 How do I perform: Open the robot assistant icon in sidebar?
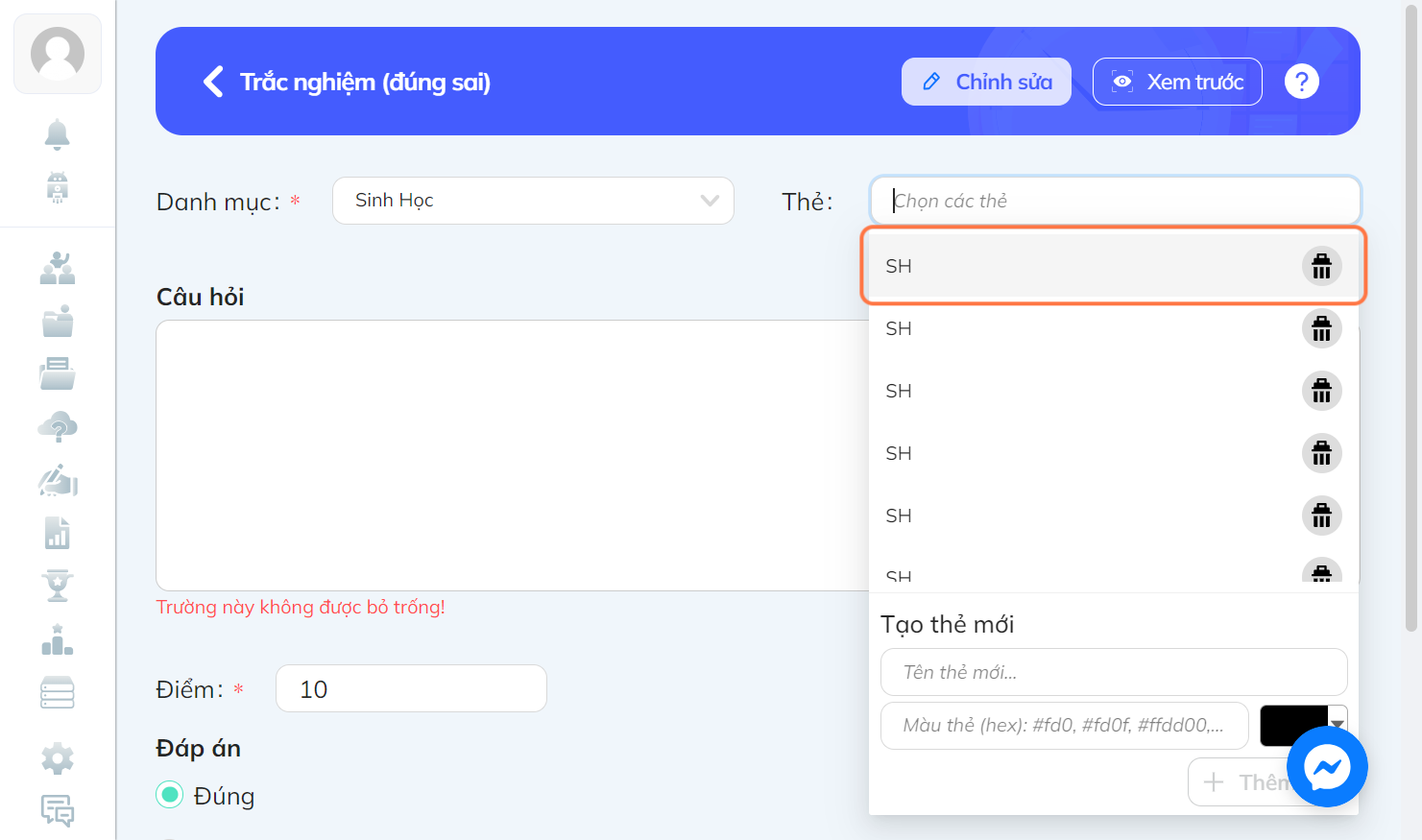pos(58,187)
